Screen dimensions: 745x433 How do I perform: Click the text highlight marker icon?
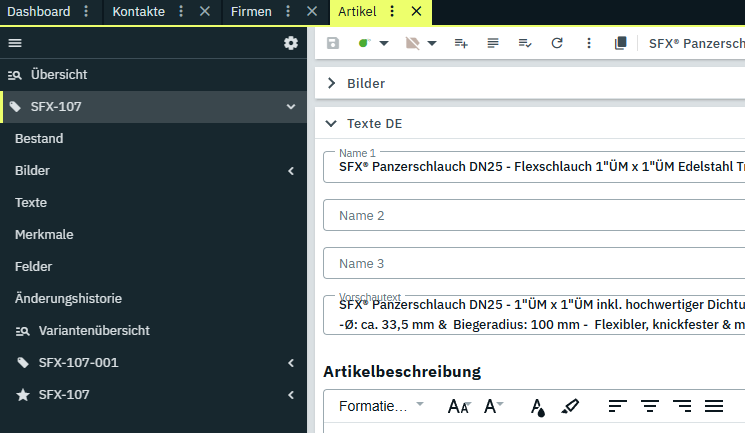(570, 406)
